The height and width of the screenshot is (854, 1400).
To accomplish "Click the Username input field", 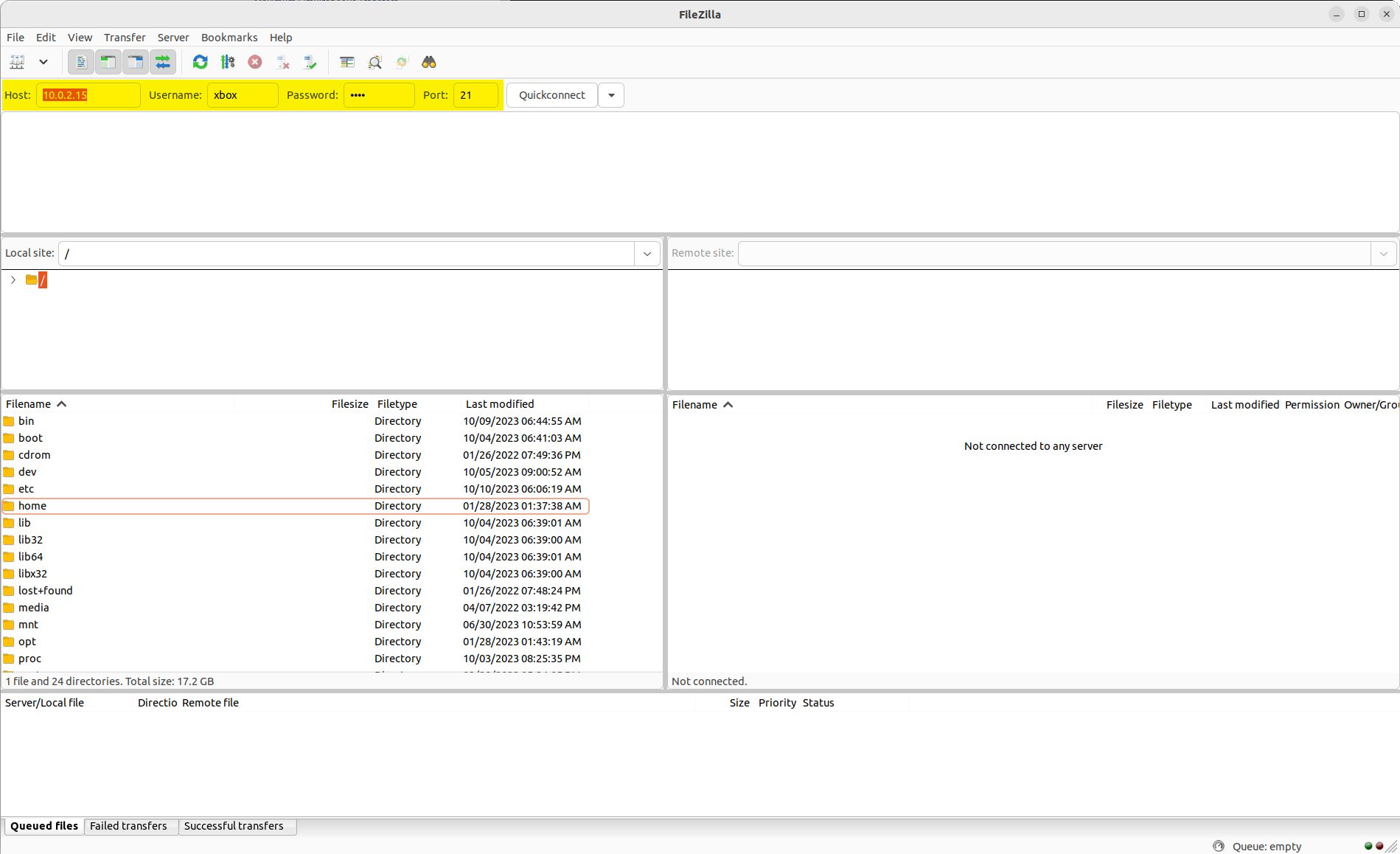I will [x=243, y=95].
